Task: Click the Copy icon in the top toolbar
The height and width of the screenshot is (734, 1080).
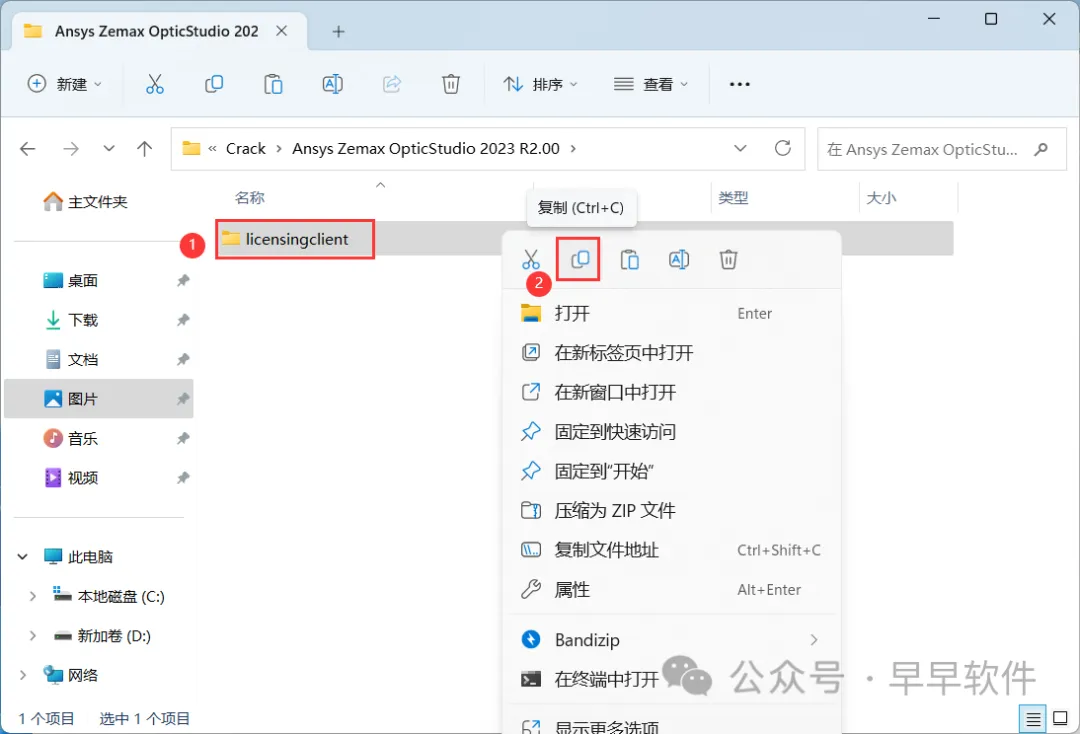Action: (x=214, y=84)
